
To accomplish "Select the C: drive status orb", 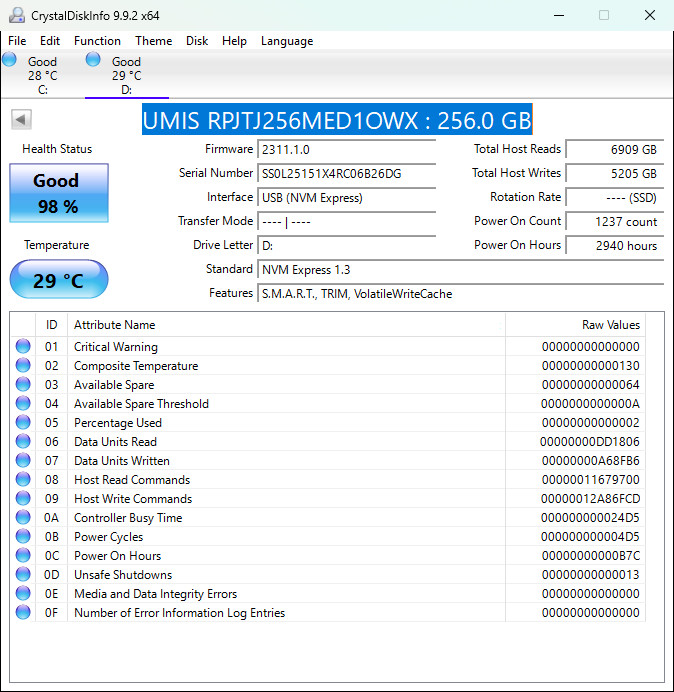I will point(9,59).
